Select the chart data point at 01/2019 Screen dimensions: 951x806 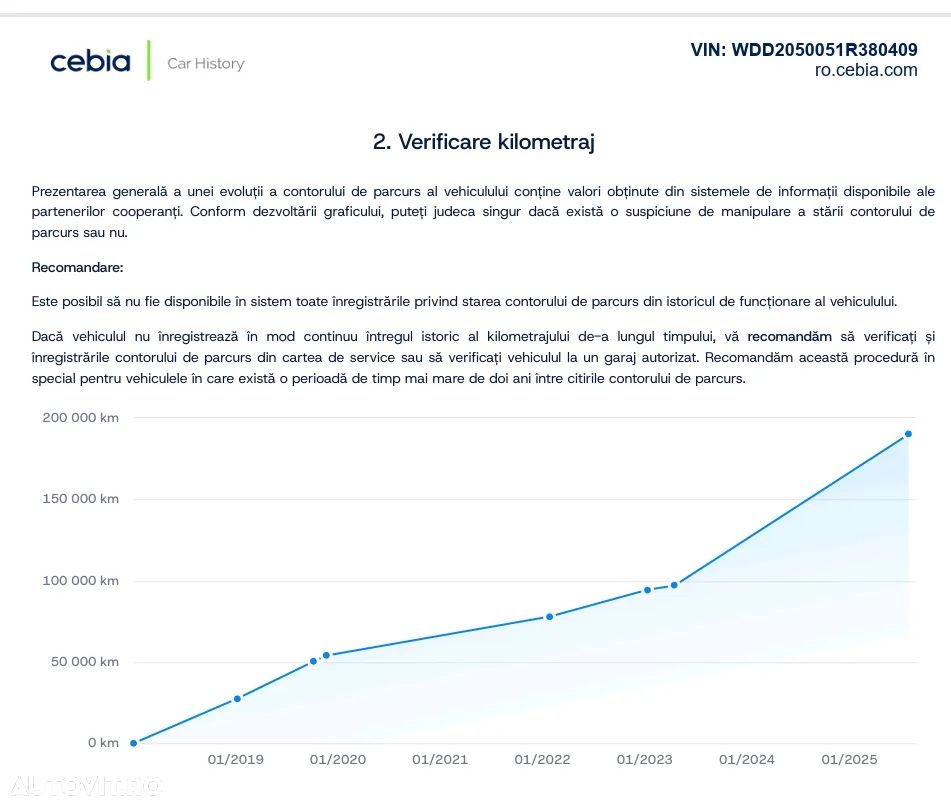tap(237, 698)
